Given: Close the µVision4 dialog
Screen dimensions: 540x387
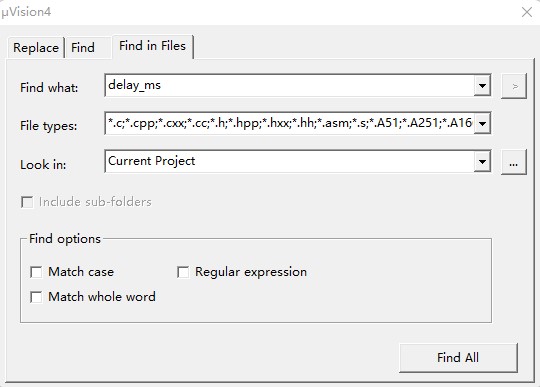Looking at the screenshot, I should tap(527, 12).
